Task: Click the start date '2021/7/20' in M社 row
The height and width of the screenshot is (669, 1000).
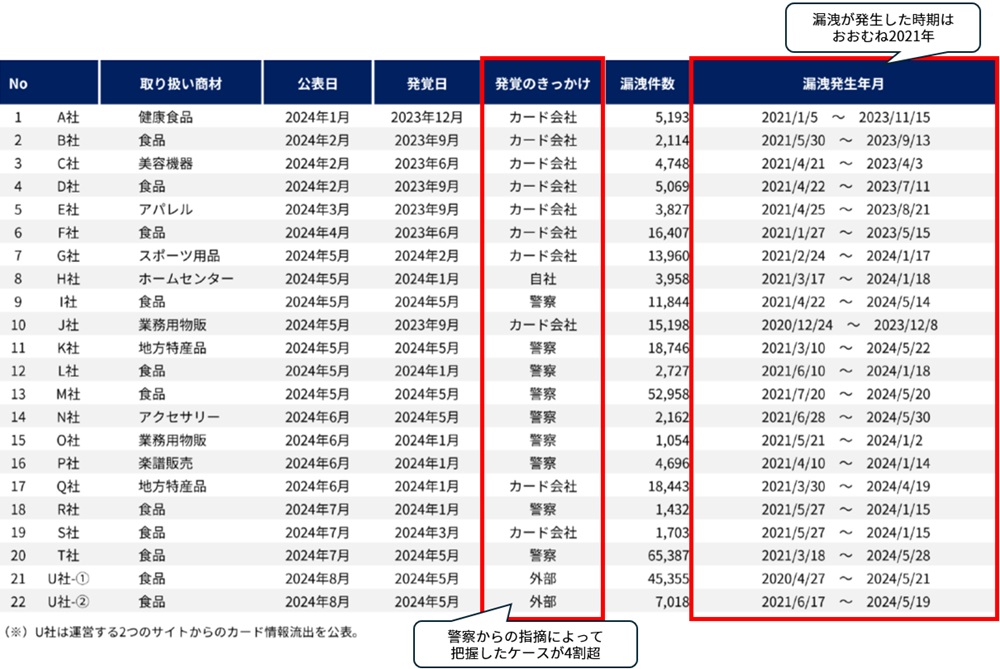Action: [x=793, y=394]
